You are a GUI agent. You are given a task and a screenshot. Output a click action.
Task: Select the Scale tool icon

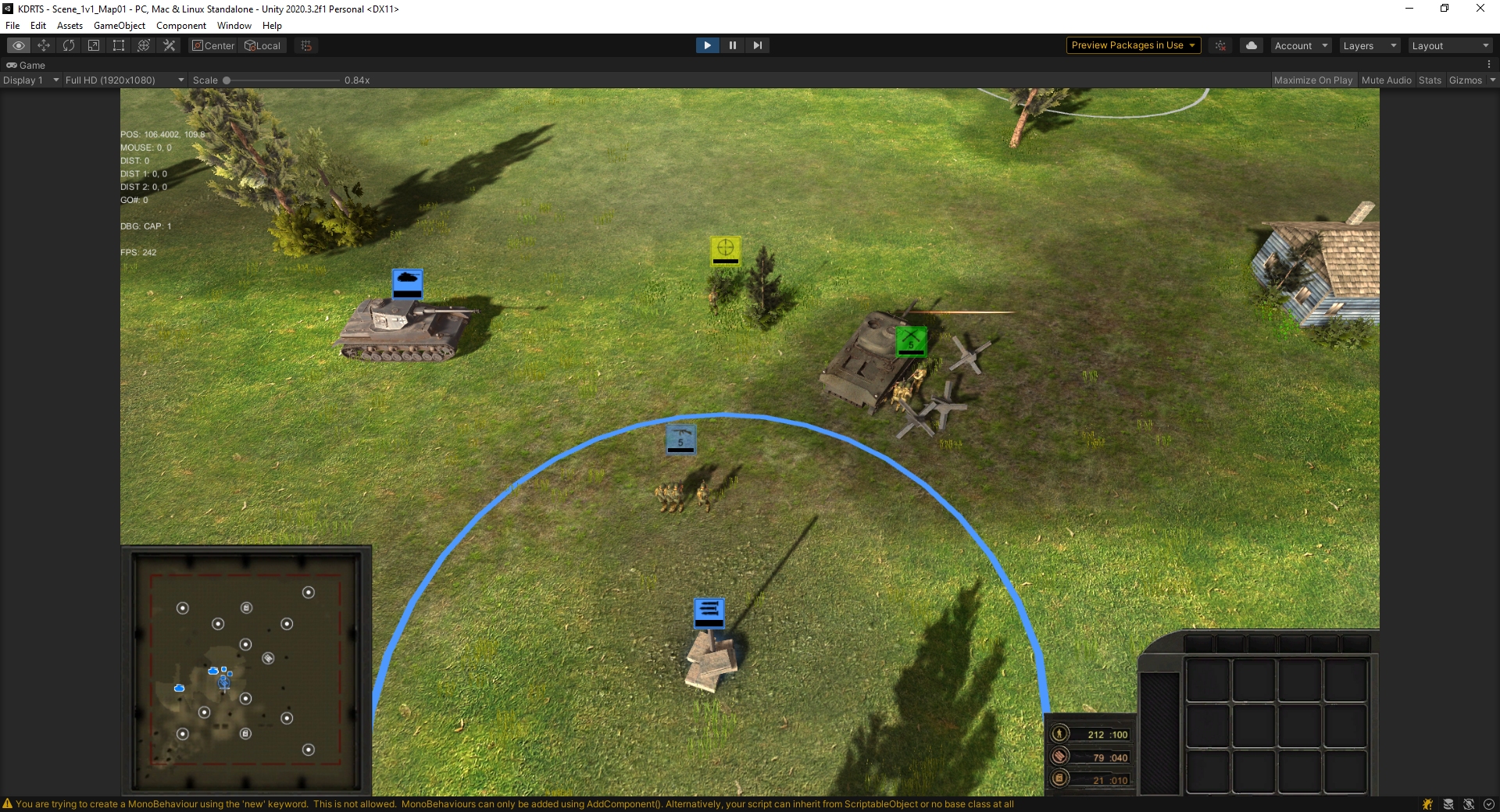tap(94, 45)
